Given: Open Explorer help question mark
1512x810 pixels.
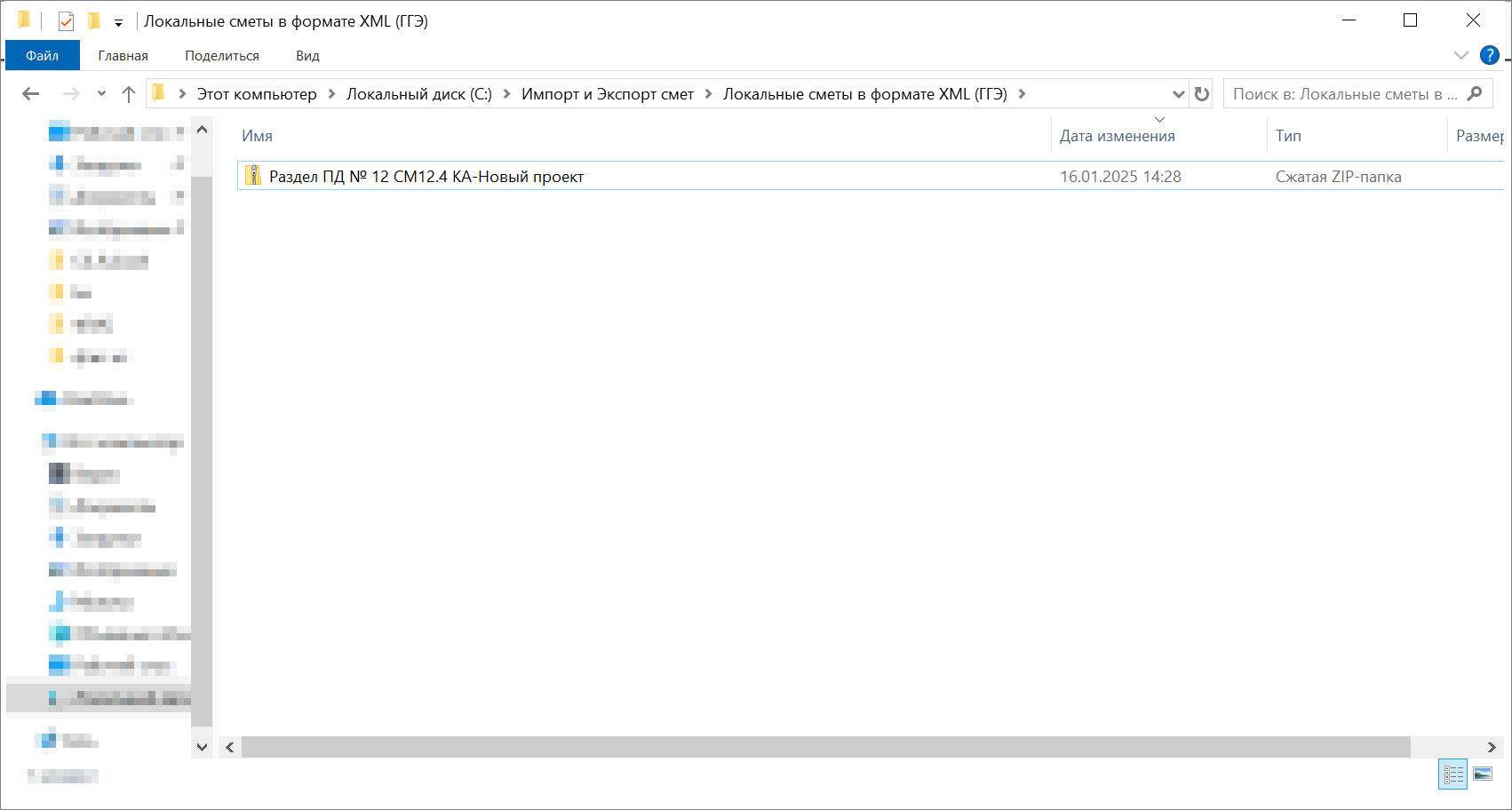Looking at the screenshot, I should coord(1490,55).
